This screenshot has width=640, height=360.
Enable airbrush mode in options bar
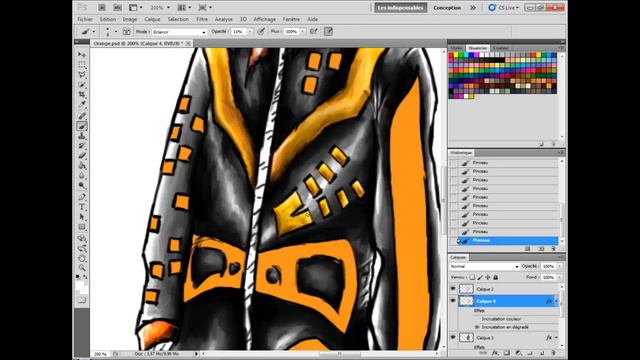[x=313, y=31]
